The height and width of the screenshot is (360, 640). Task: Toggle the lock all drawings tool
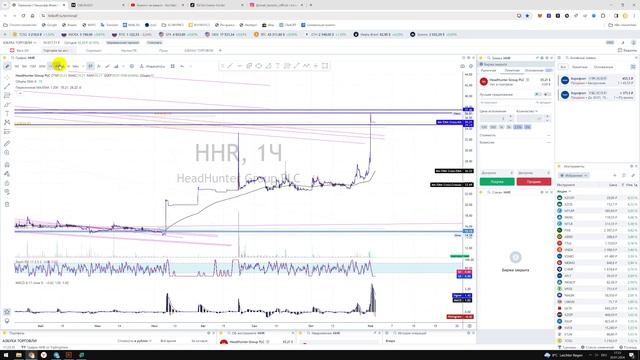(7, 183)
